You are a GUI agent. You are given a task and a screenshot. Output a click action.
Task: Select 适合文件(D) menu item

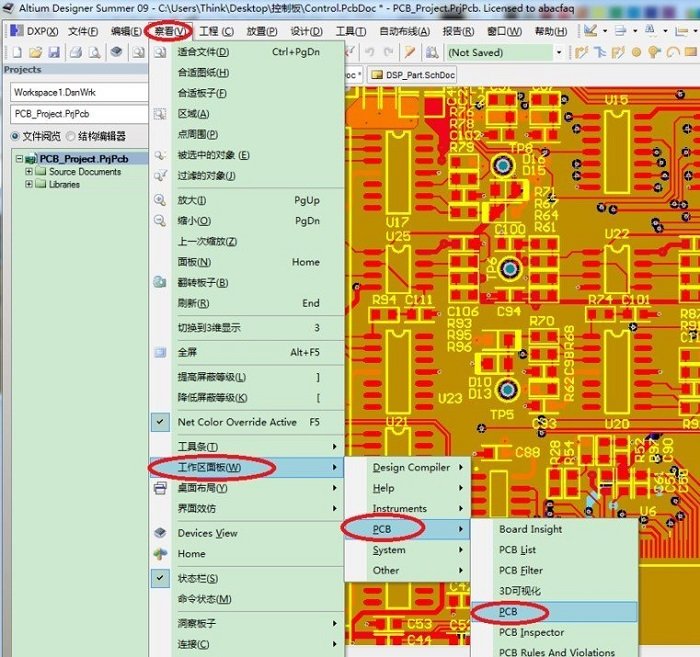pyautogui.click(x=246, y=52)
